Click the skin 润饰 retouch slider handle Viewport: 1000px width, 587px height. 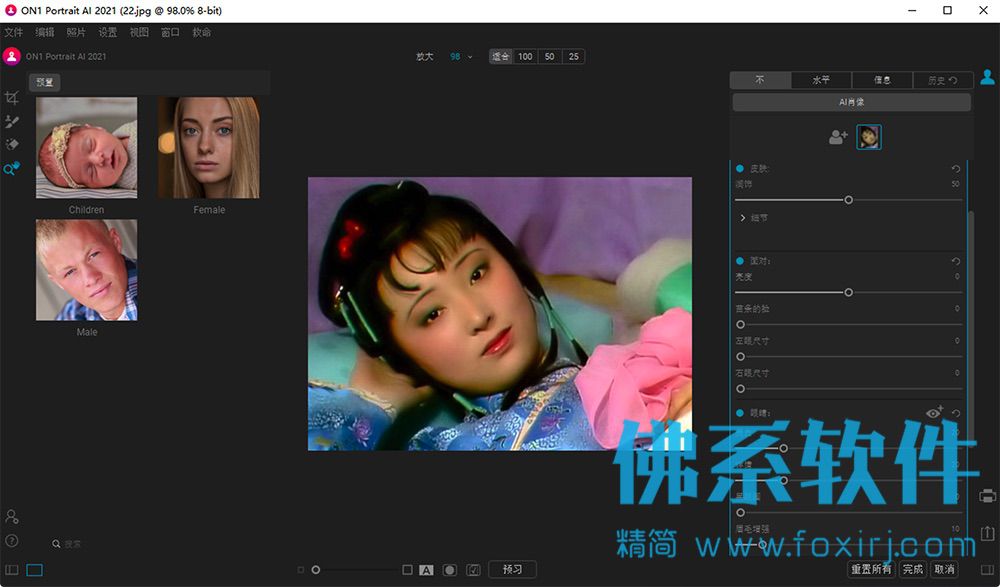tap(848, 200)
